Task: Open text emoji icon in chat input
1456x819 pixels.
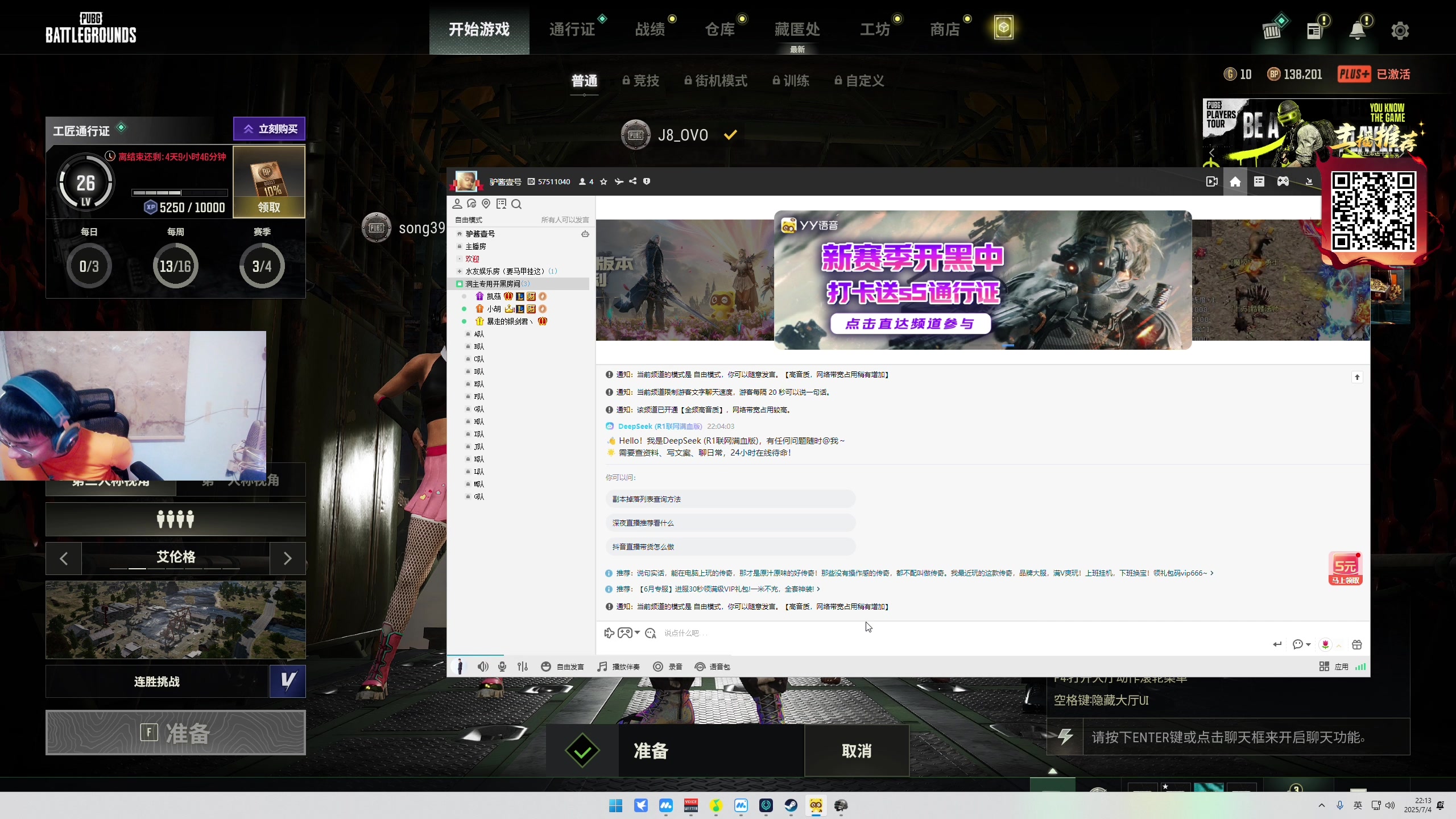Action: (651, 633)
